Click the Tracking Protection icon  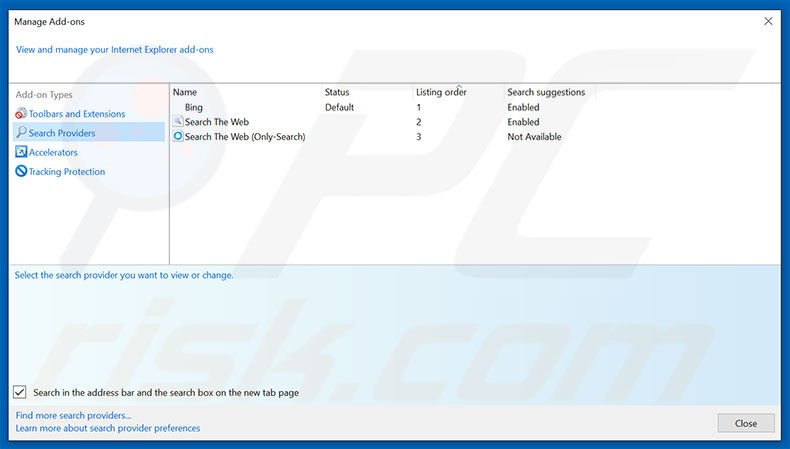[x=21, y=172]
